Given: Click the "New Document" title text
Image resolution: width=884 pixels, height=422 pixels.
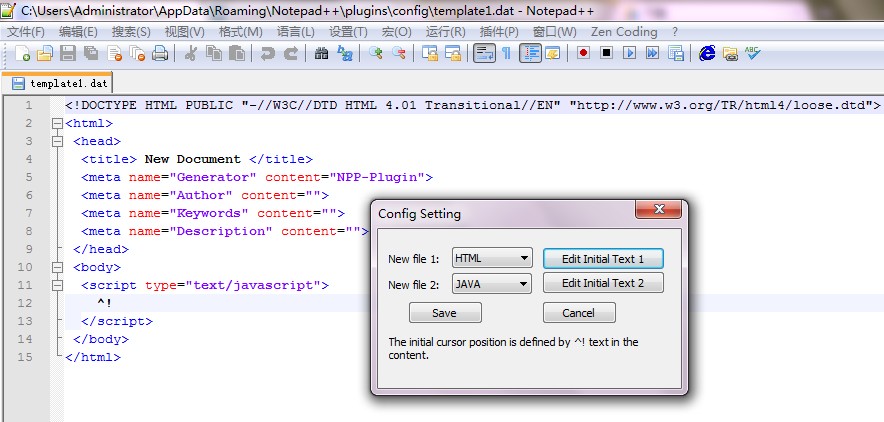Looking at the screenshot, I should (193, 159).
